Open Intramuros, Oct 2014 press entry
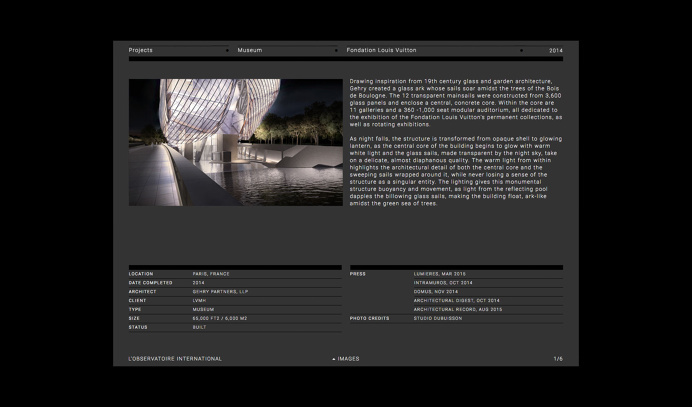The width and height of the screenshot is (692, 407). pos(443,282)
